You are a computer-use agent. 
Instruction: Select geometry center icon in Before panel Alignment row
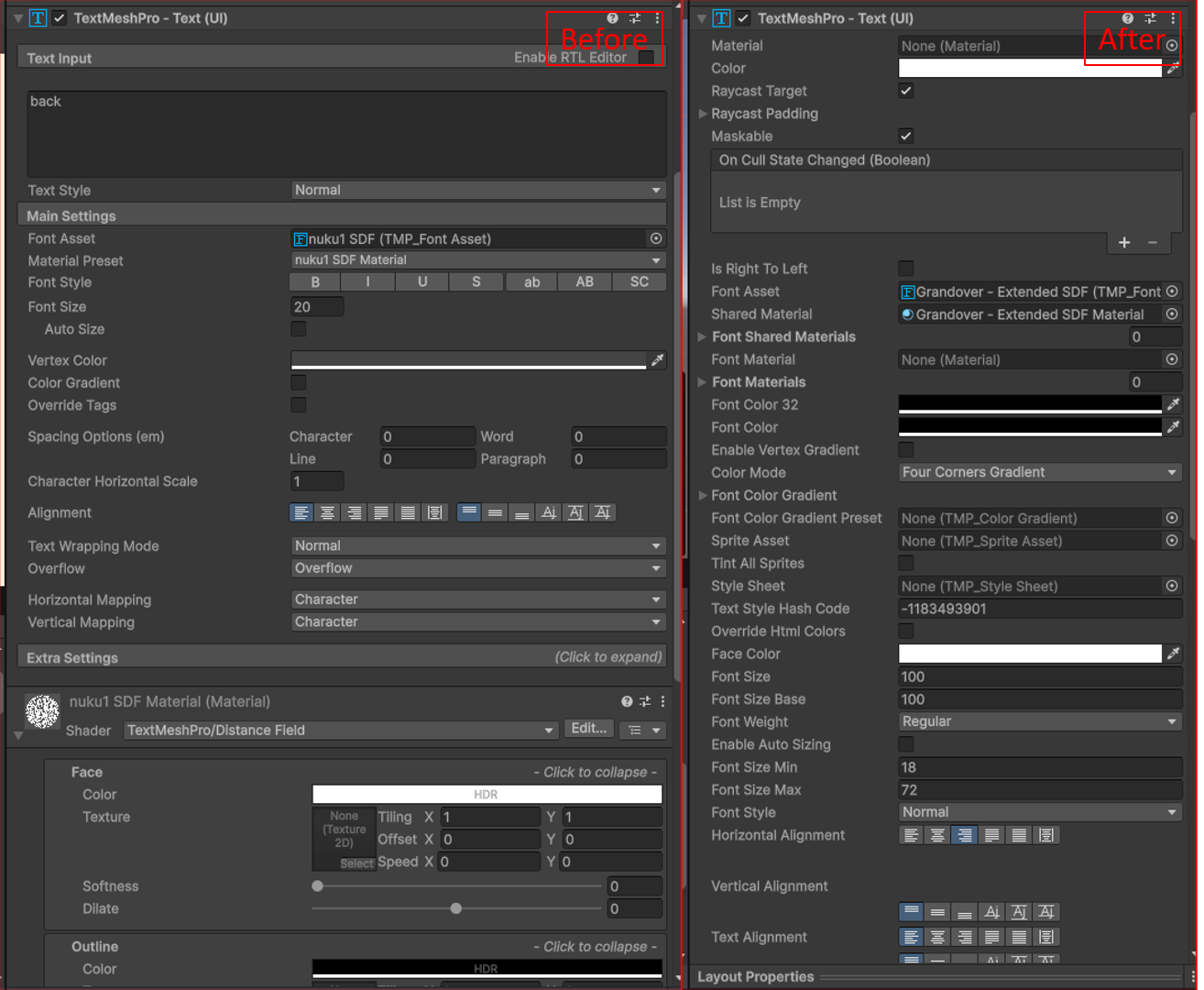(x=435, y=512)
